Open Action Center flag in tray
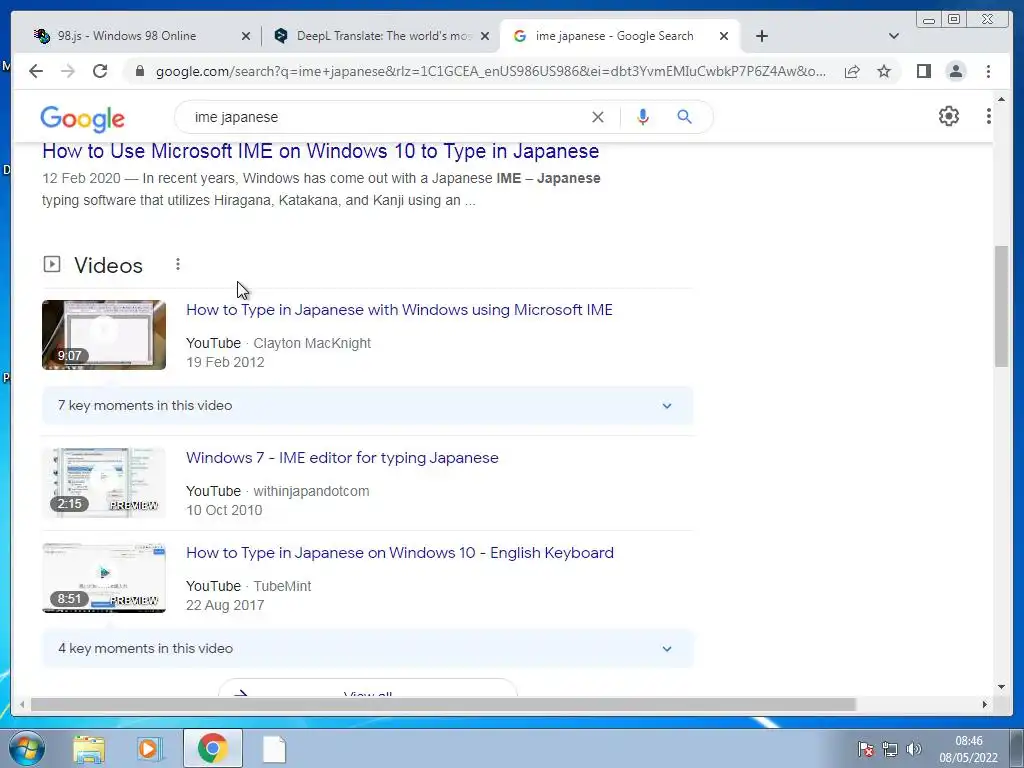Image resolution: width=1024 pixels, height=768 pixels. coord(866,749)
